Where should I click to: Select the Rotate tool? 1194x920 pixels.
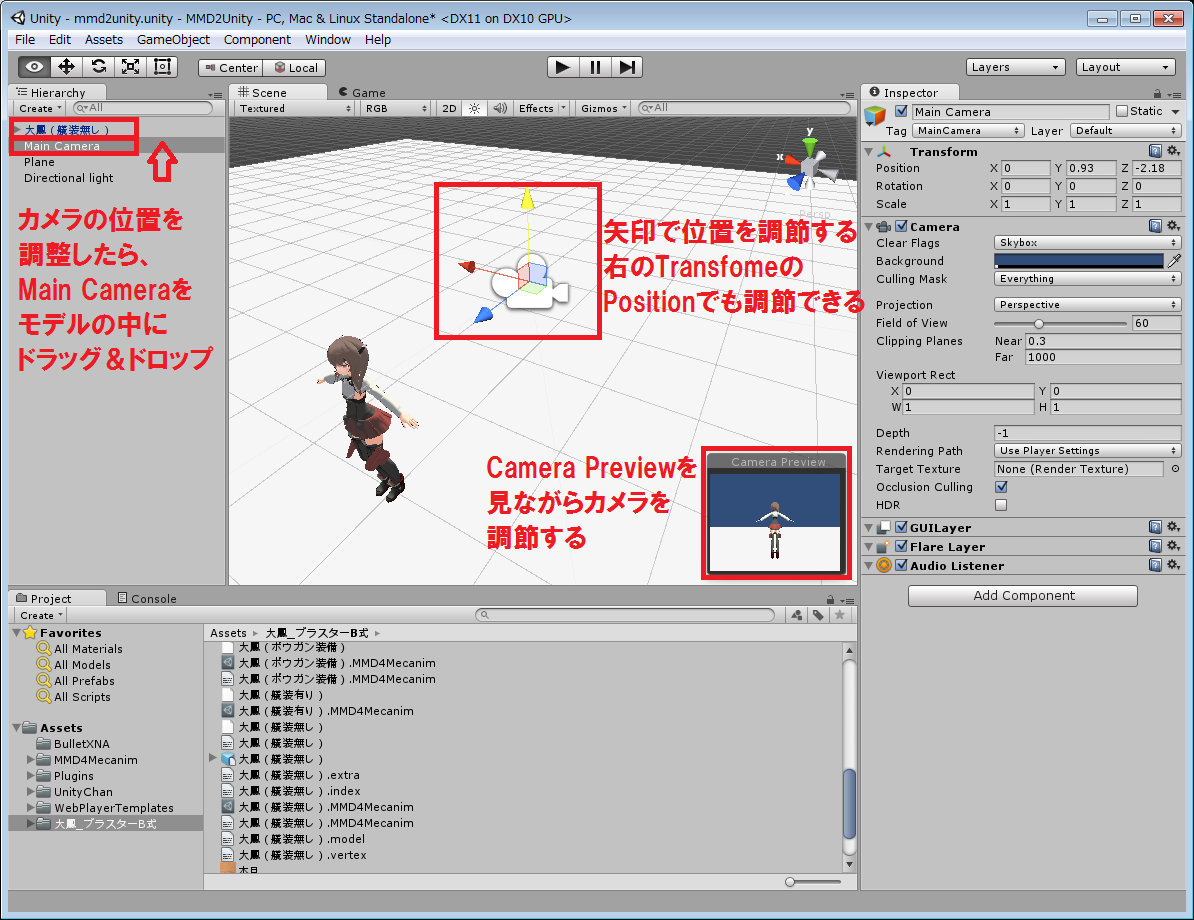pos(98,67)
